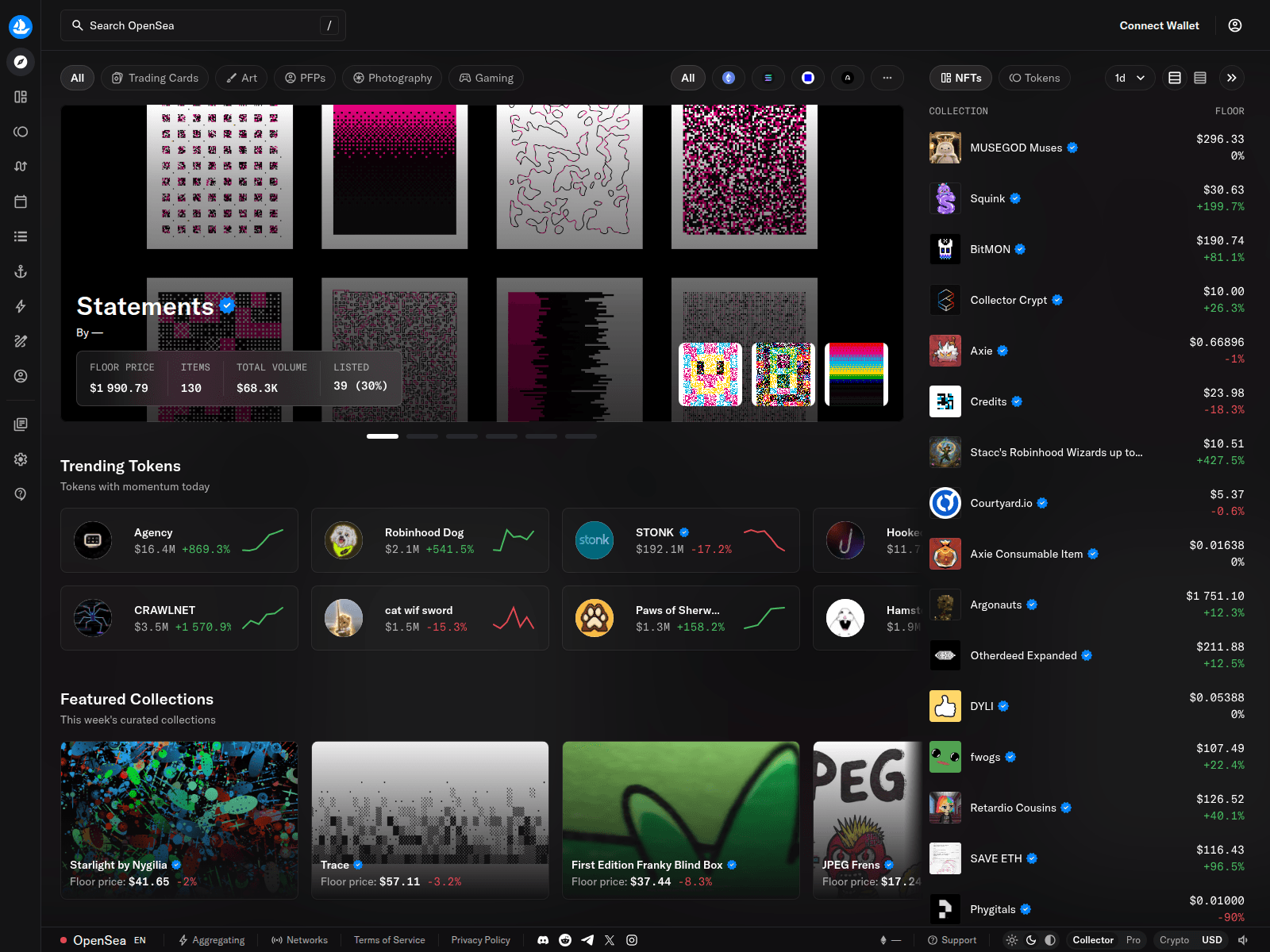The width and height of the screenshot is (1270, 952).
Task: Switch to the Tokens tab
Action: point(1035,78)
